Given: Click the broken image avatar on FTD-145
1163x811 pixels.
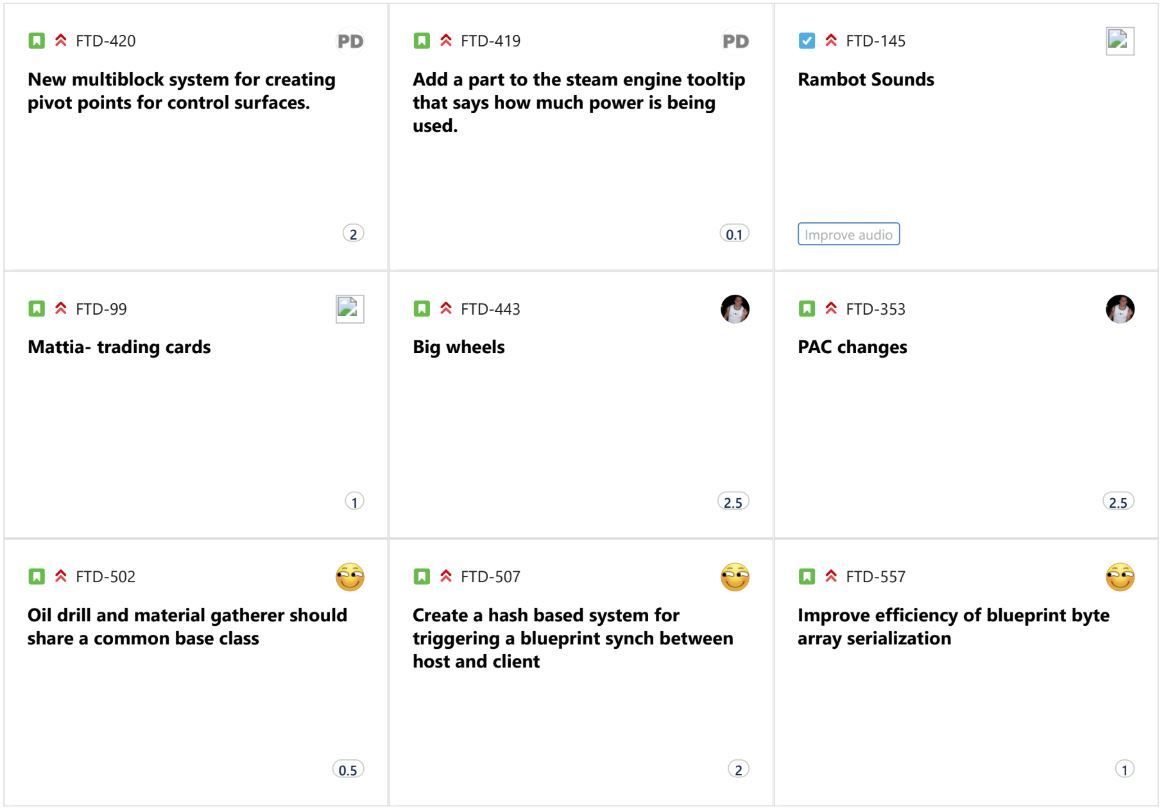Looking at the screenshot, I should (1120, 41).
